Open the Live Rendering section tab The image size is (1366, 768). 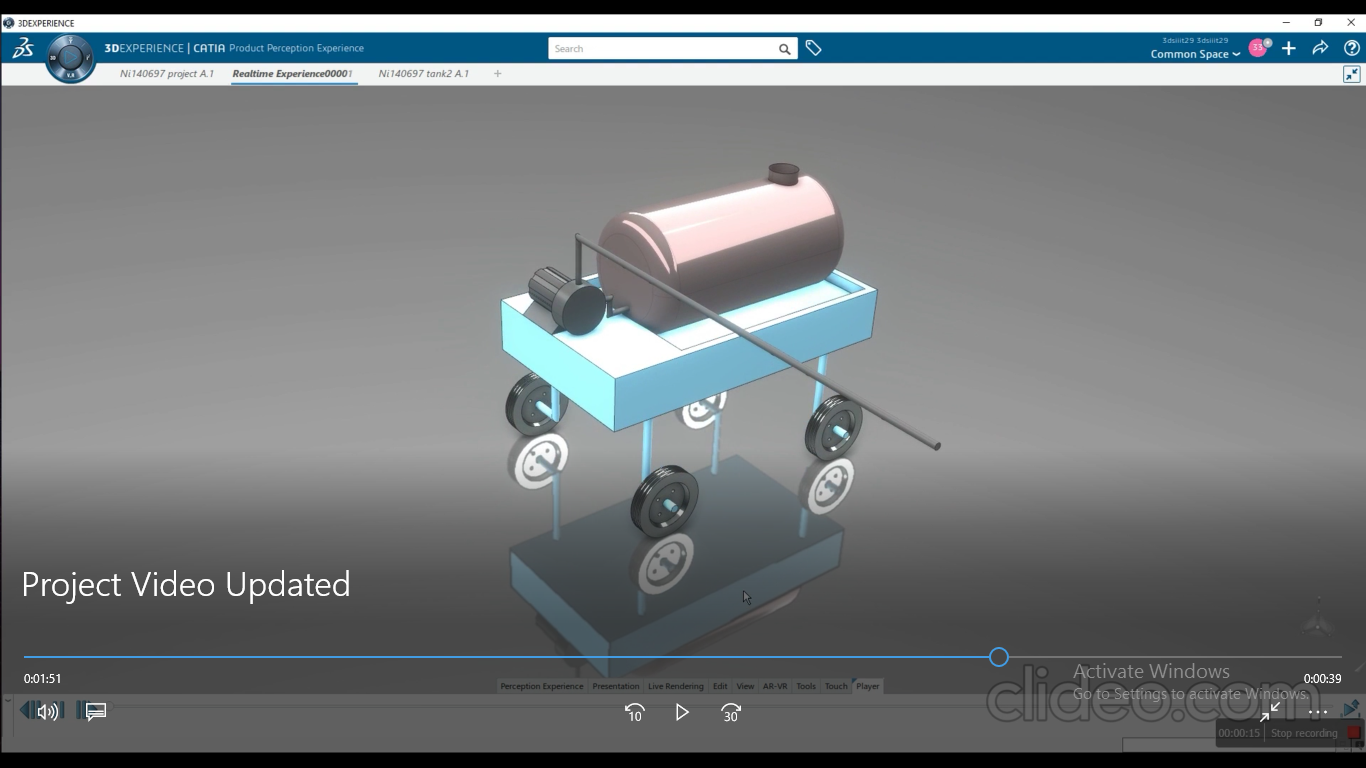coord(676,686)
